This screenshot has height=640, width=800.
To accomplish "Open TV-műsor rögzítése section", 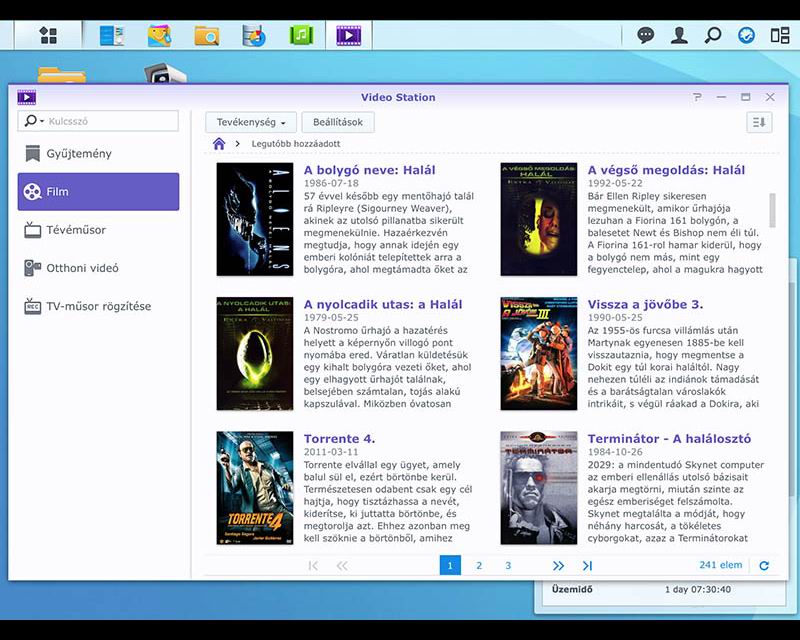I will (98, 306).
